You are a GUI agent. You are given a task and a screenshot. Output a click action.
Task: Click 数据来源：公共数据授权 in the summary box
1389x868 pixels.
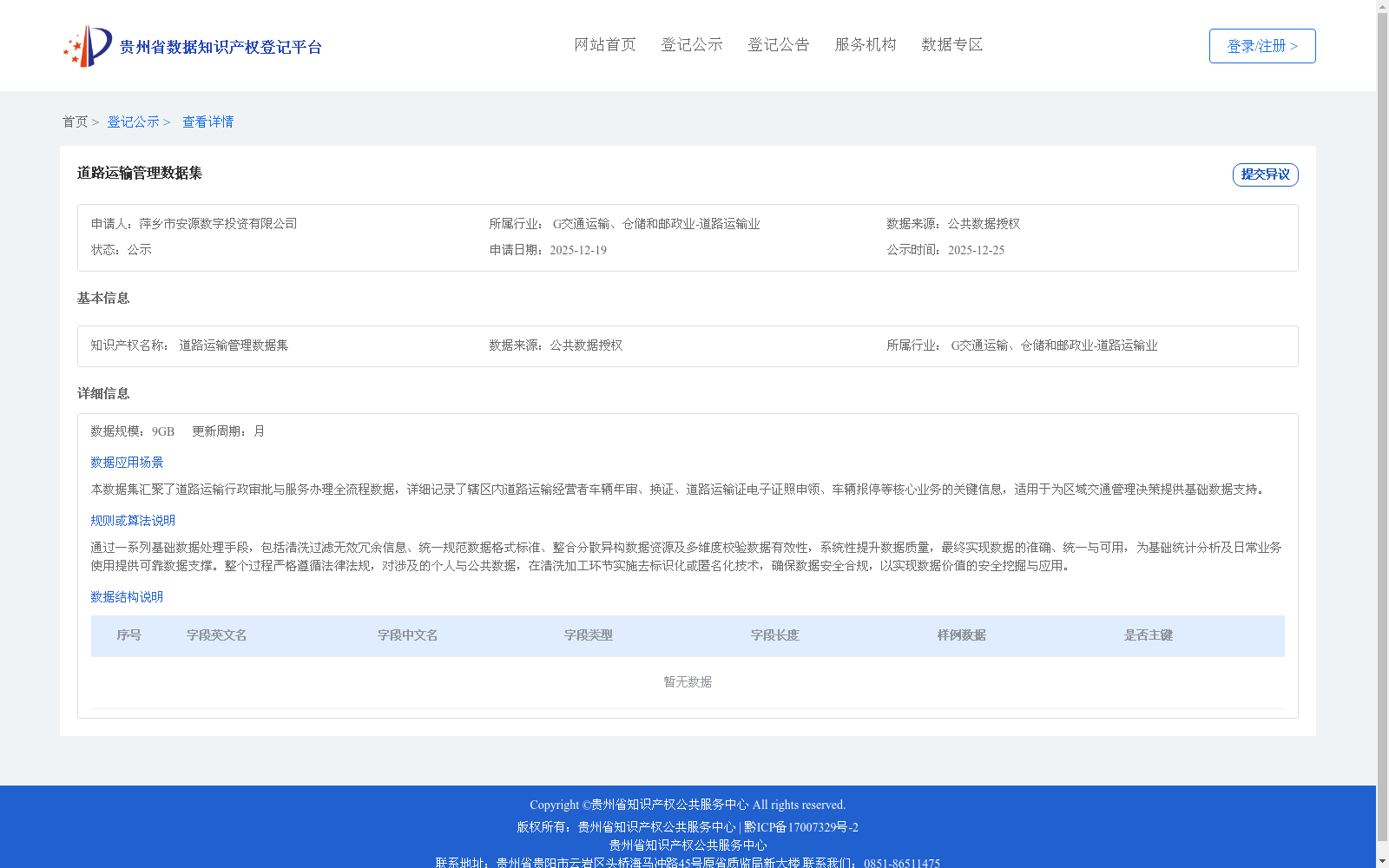pos(953,224)
